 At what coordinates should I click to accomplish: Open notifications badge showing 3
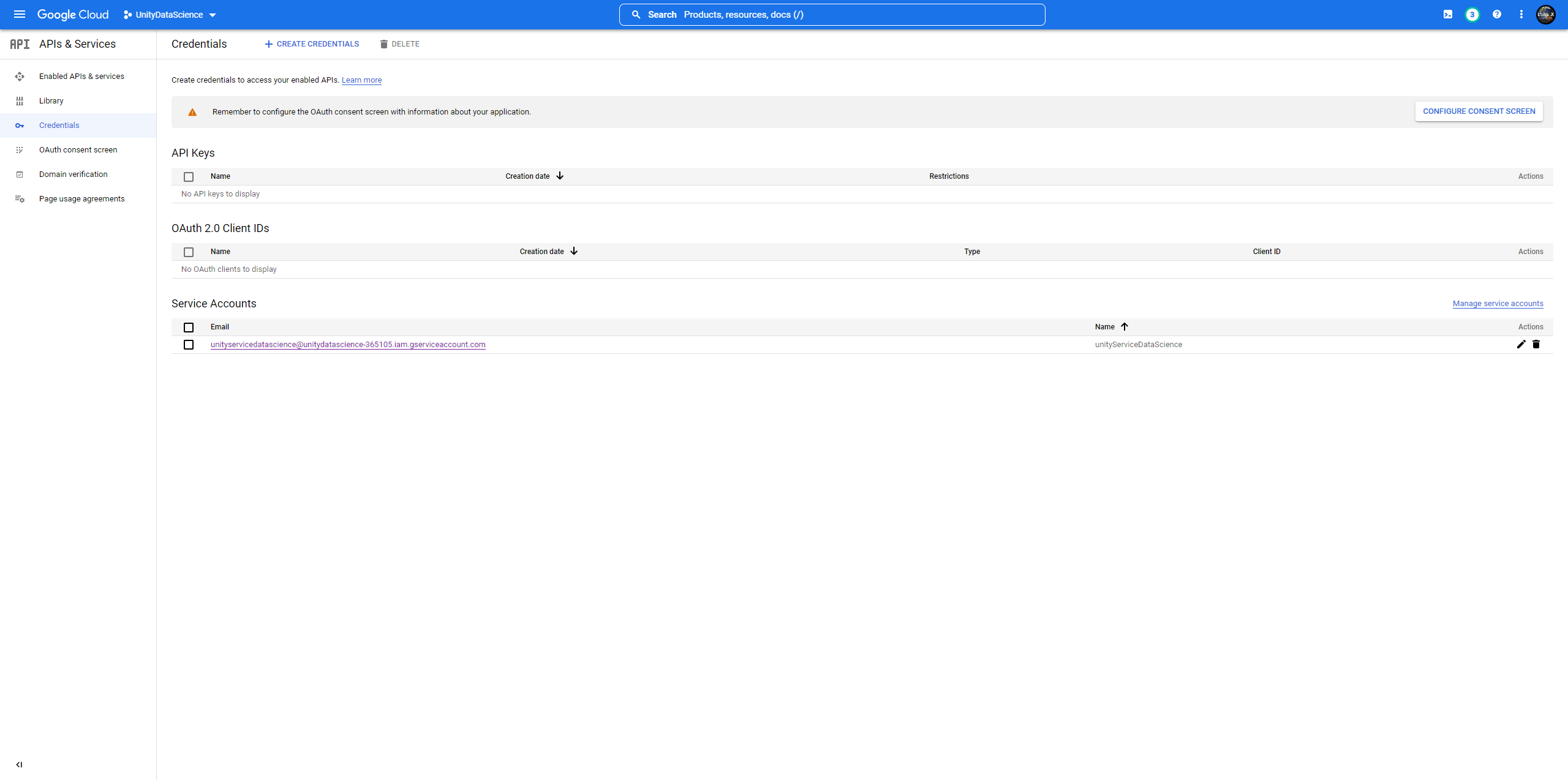(x=1472, y=14)
